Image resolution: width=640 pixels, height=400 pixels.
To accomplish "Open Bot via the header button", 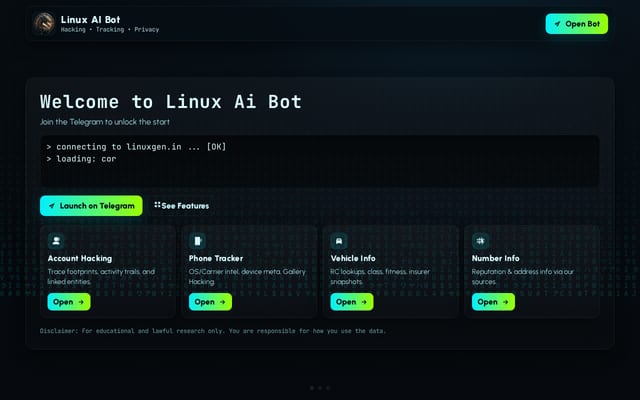I will point(576,24).
